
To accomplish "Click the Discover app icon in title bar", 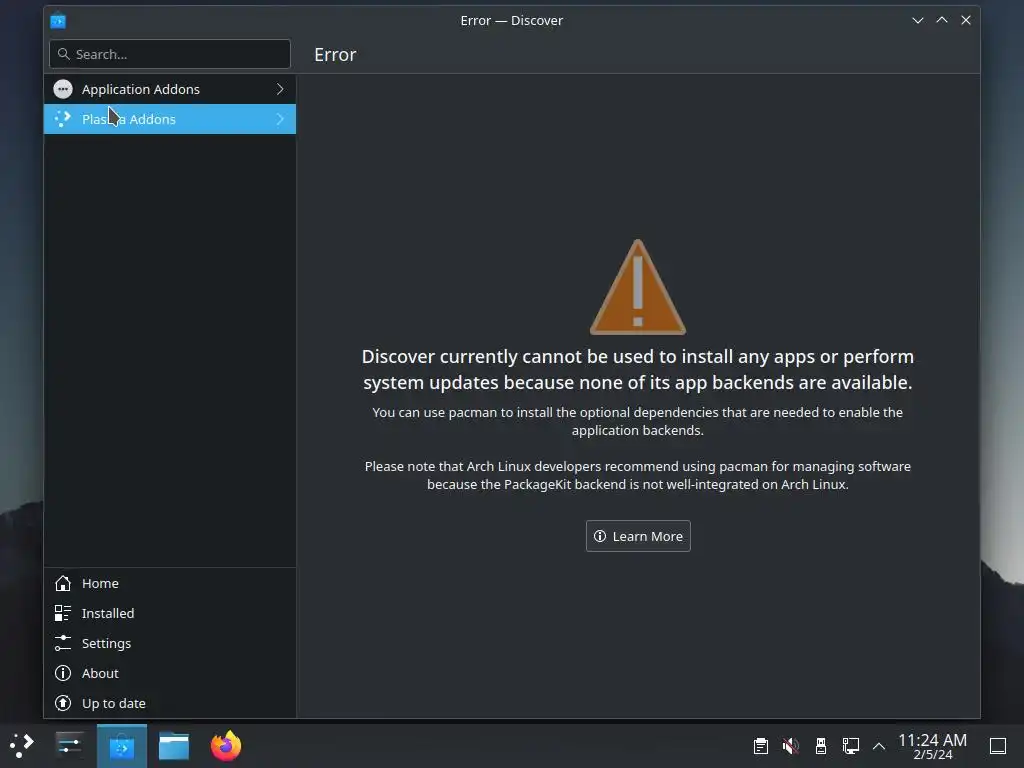I will (58, 21).
